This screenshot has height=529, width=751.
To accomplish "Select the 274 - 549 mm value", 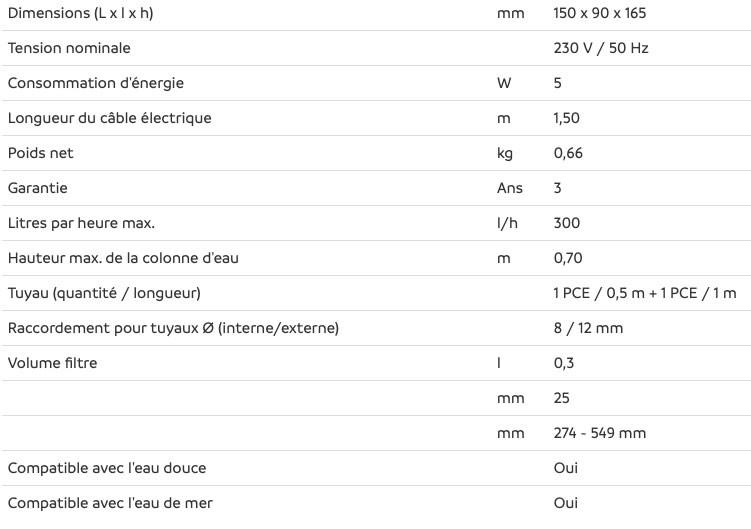I will pos(600,433).
